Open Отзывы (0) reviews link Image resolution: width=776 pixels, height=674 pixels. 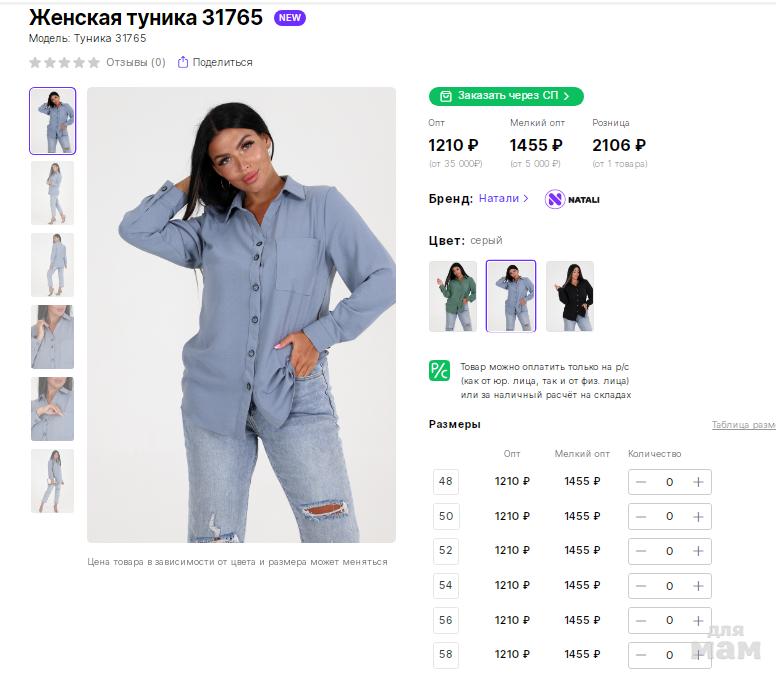click(136, 62)
